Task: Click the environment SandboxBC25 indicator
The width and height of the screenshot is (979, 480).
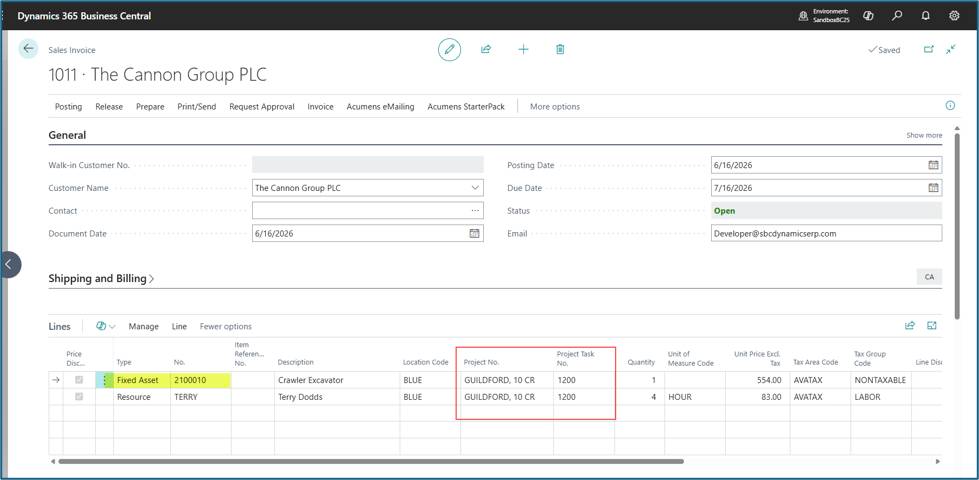Action: point(824,16)
